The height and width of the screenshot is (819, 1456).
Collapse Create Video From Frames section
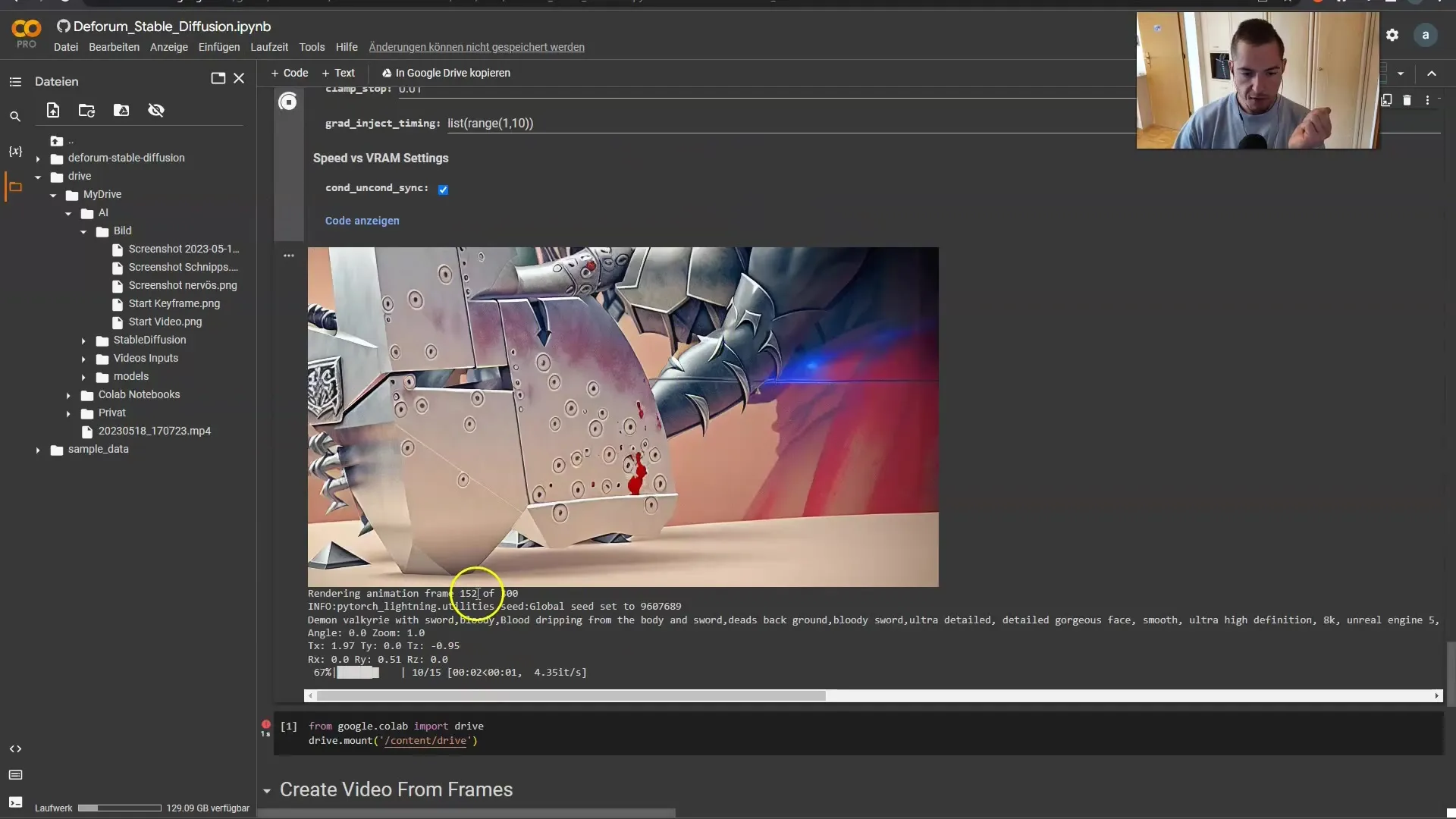point(267,791)
